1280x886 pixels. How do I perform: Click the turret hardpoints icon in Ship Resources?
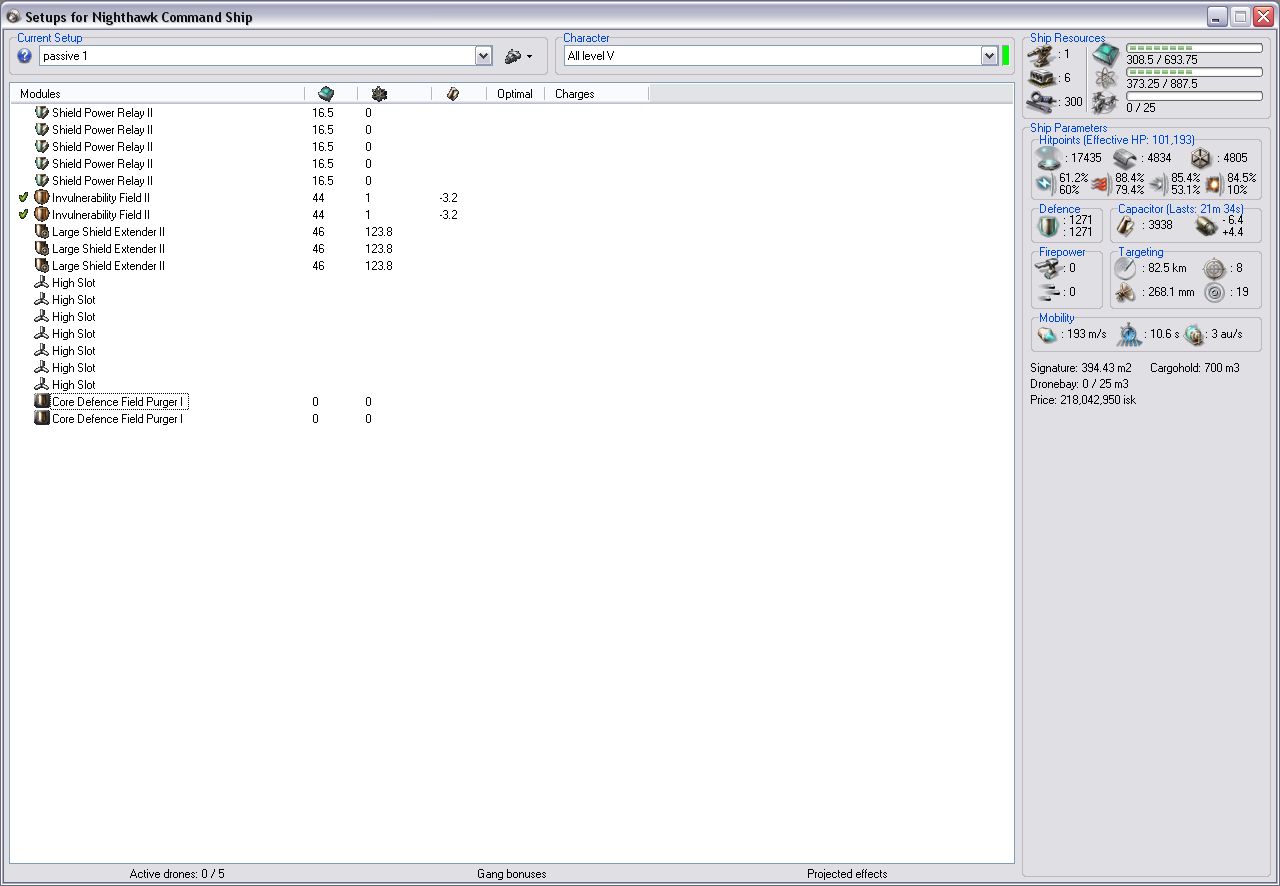pyautogui.click(x=1042, y=55)
